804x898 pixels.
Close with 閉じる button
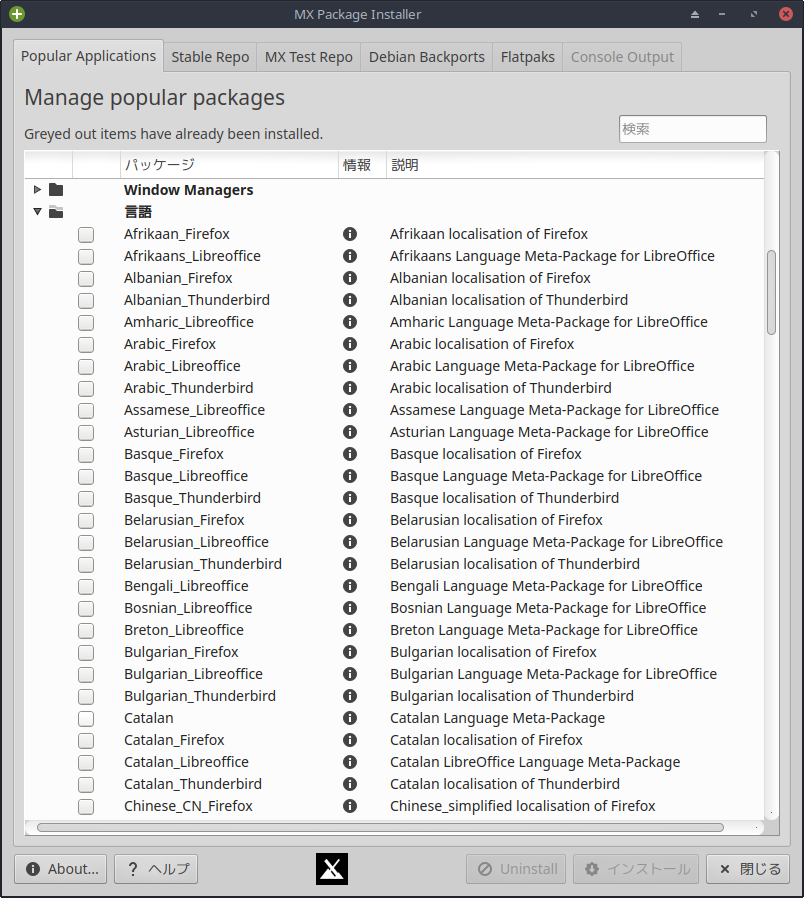point(748,869)
